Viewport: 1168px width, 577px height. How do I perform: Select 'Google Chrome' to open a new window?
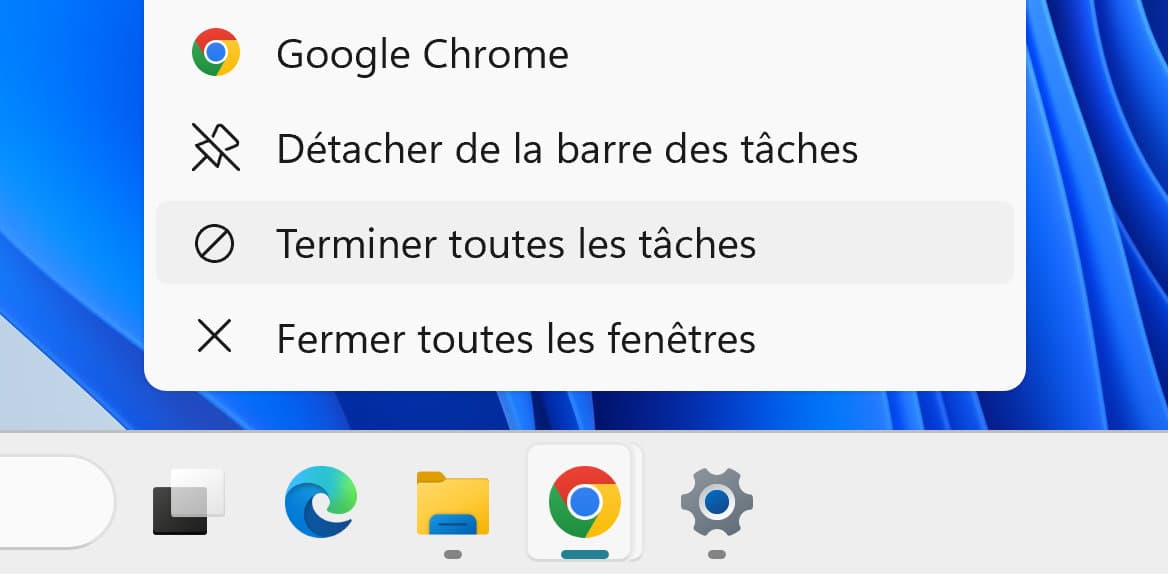click(424, 52)
